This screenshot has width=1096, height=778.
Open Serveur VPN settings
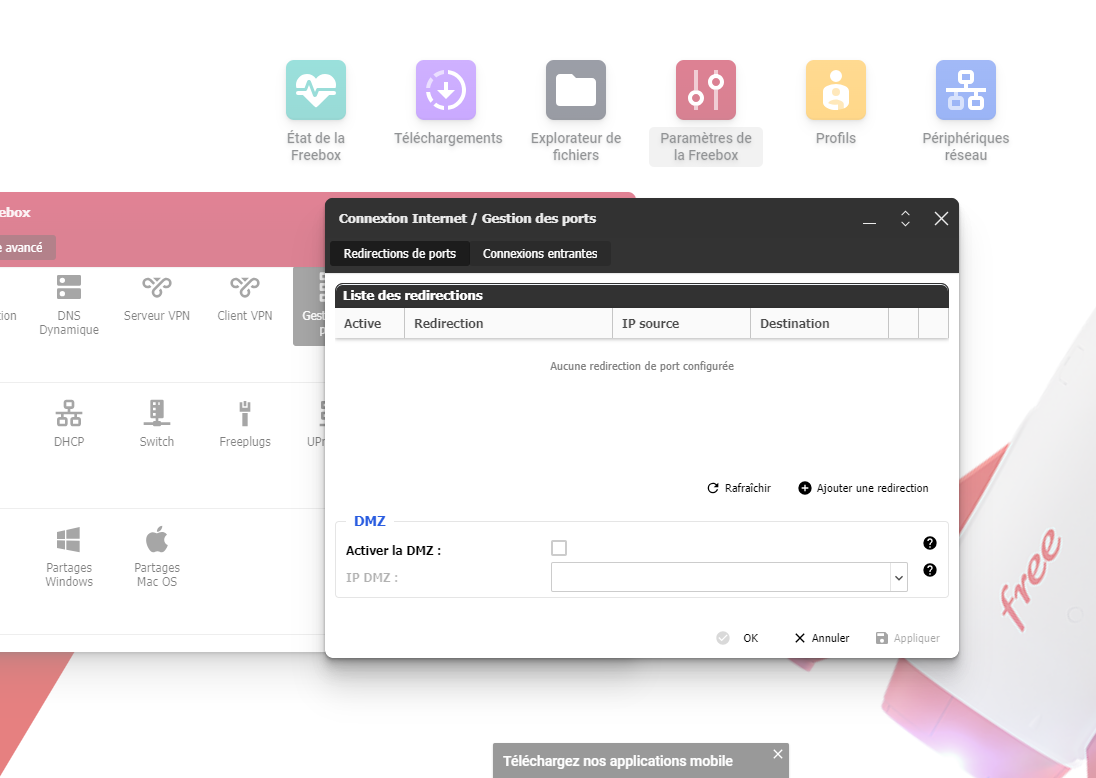pos(157,298)
